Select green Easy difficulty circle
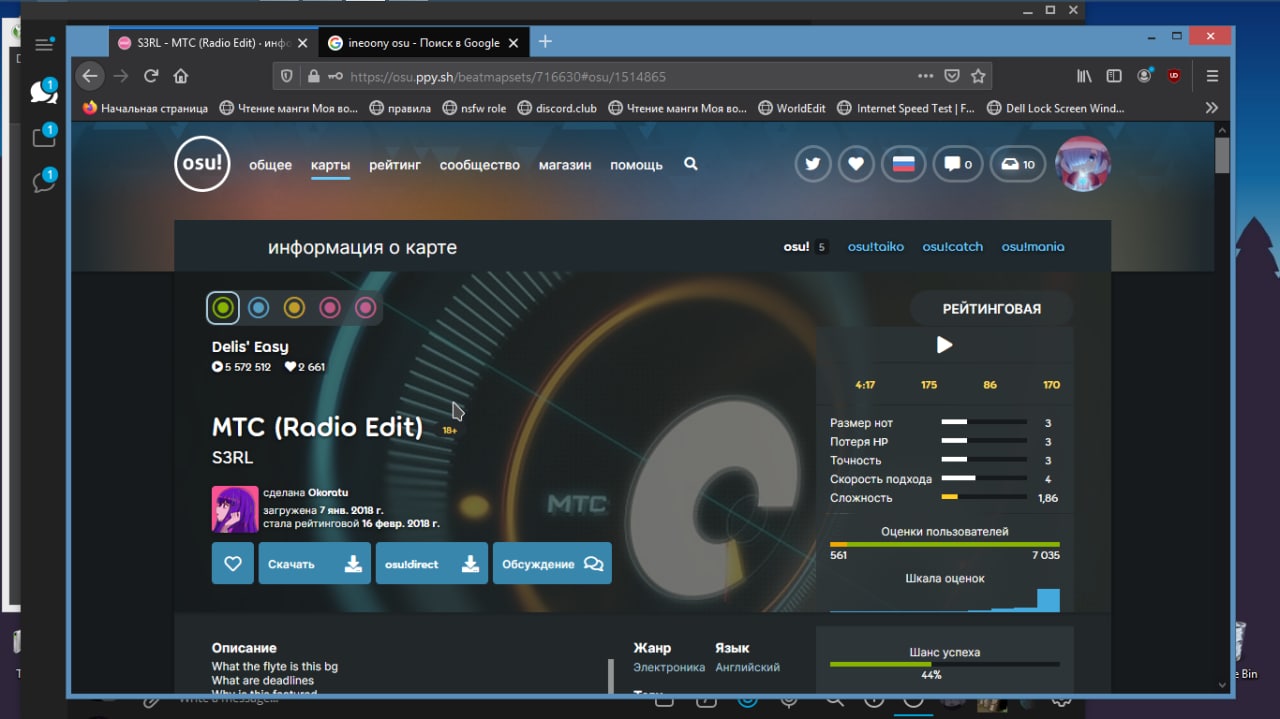 pyautogui.click(x=223, y=308)
